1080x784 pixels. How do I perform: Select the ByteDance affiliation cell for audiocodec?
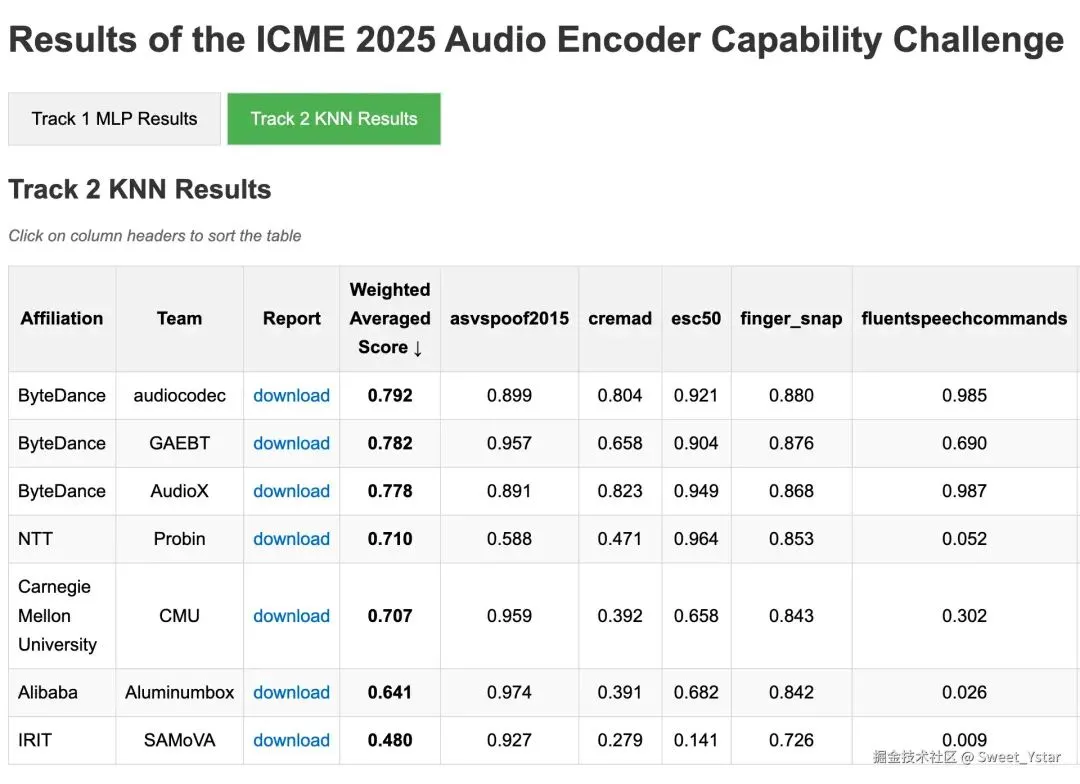pos(61,395)
